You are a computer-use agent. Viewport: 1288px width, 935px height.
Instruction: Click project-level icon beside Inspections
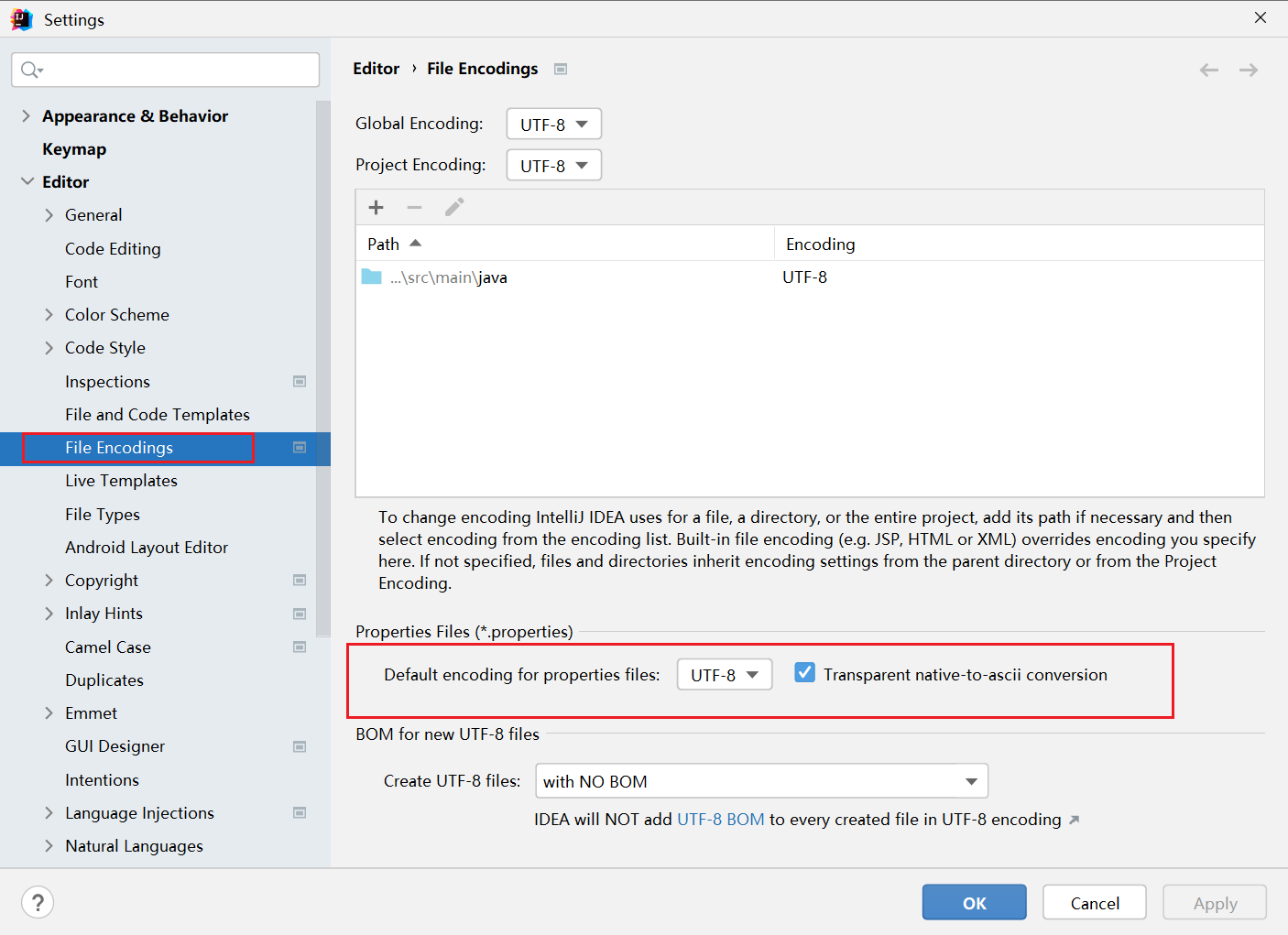pyautogui.click(x=300, y=381)
